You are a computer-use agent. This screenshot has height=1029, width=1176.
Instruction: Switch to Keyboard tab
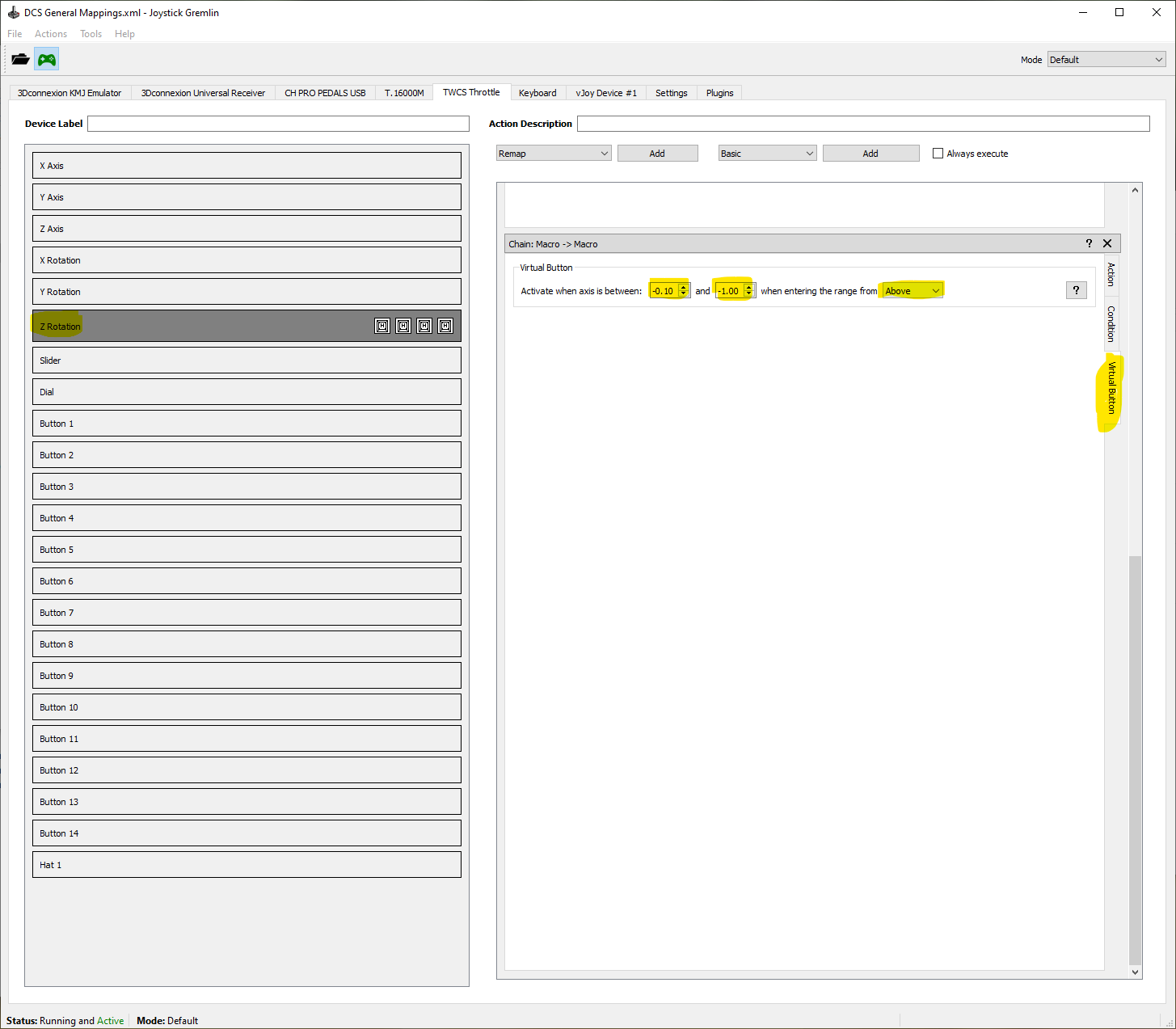pos(537,93)
